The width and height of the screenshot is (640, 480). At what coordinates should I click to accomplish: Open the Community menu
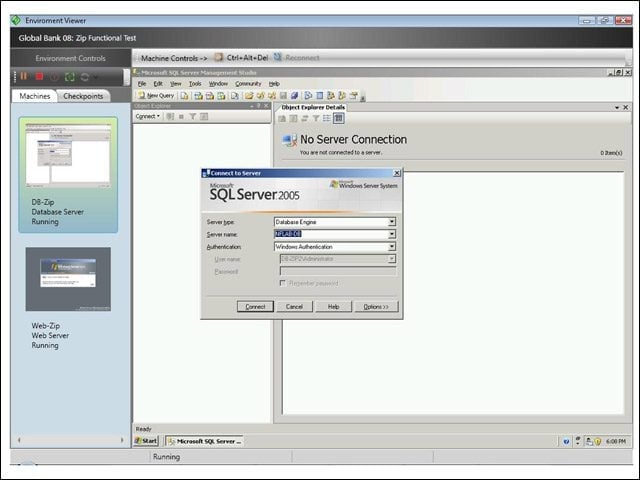click(x=248, y=84)
